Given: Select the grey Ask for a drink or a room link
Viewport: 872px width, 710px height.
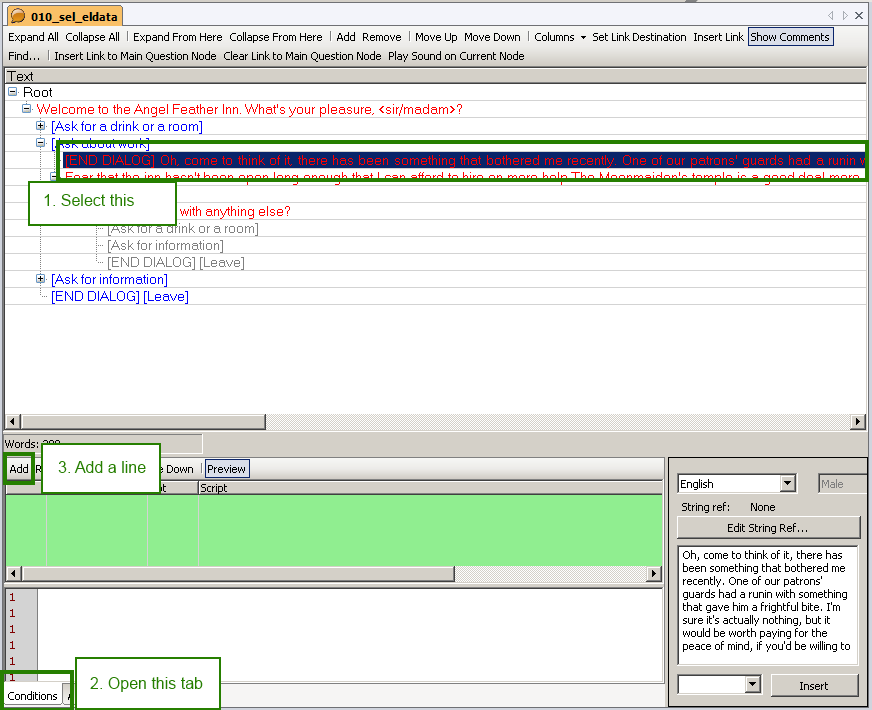Looking at the screenshot, I should click(x=182, y=229).
